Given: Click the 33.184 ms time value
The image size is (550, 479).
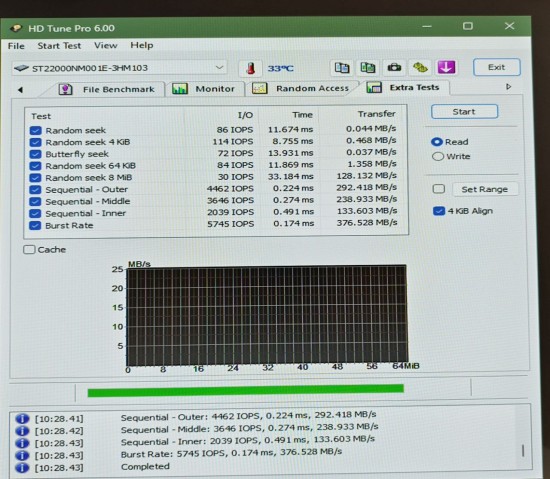Looking at the screenshot, I should 290,176.
